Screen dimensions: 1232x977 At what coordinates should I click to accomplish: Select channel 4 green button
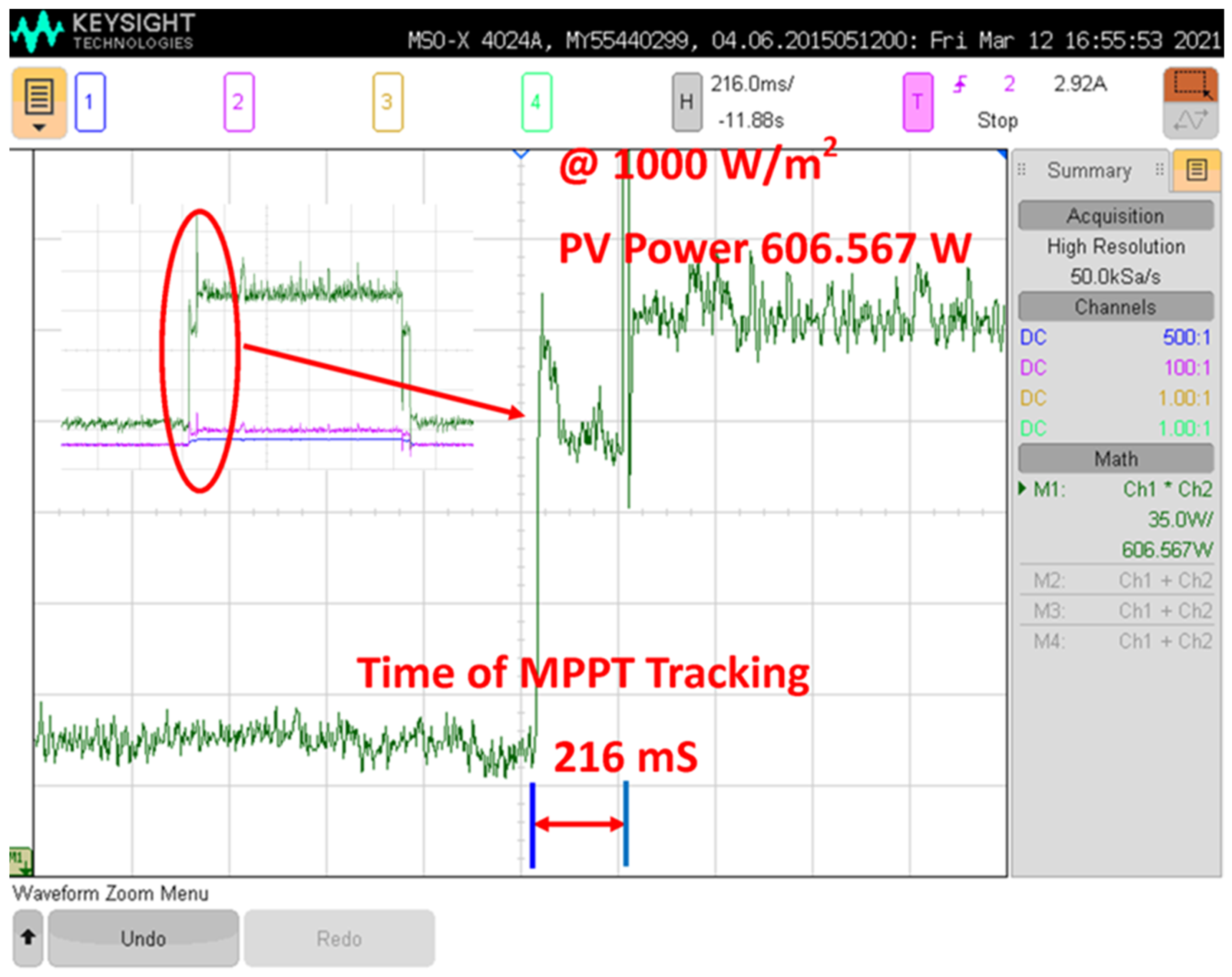coord(536,102)
